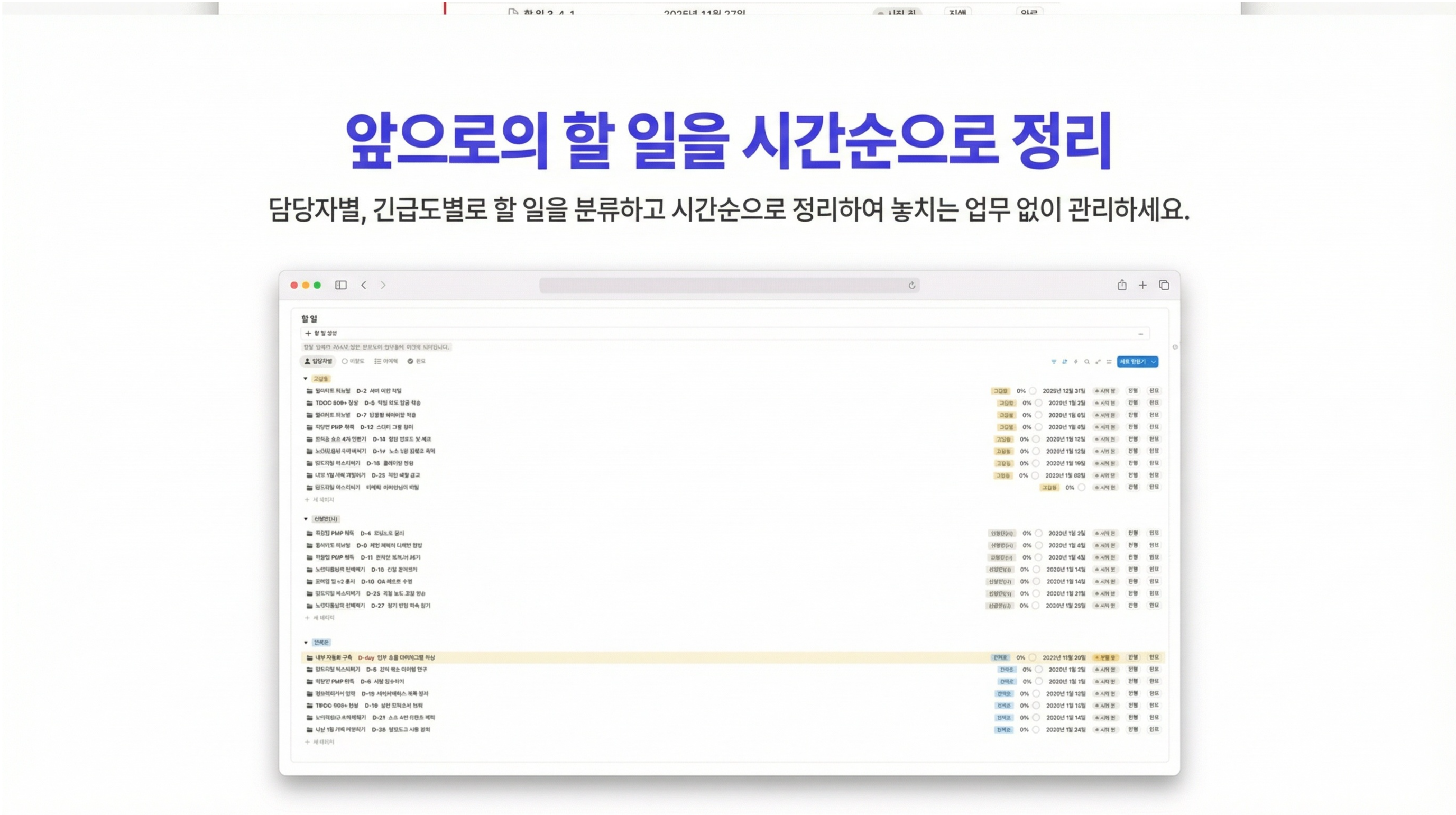The width and height of the screenshot is (1456, 815).
Task: Switch to the list-icon third view tab
Action: click(x=386, y=361)
